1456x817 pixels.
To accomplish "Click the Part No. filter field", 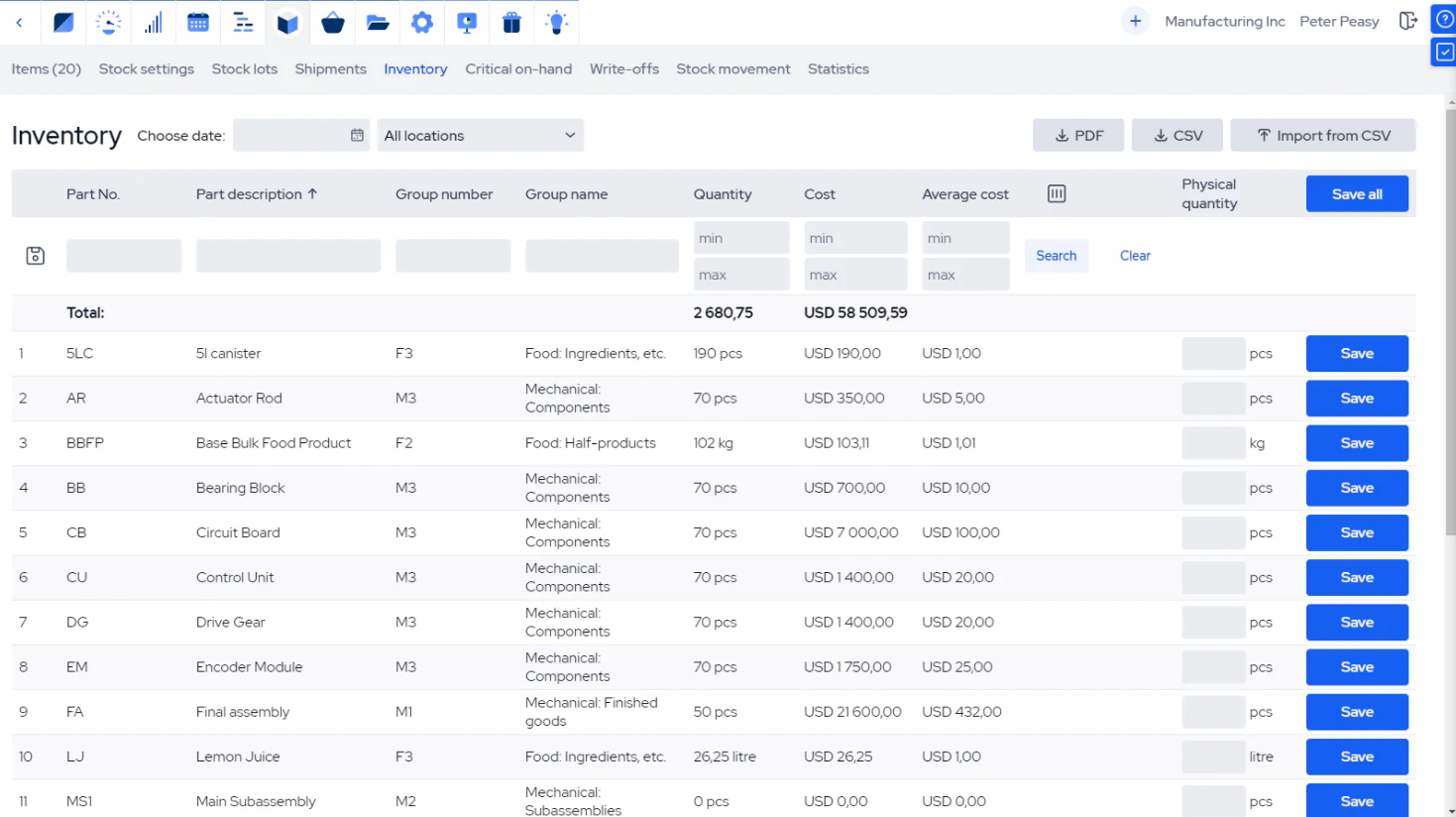I will pos(124,256).
